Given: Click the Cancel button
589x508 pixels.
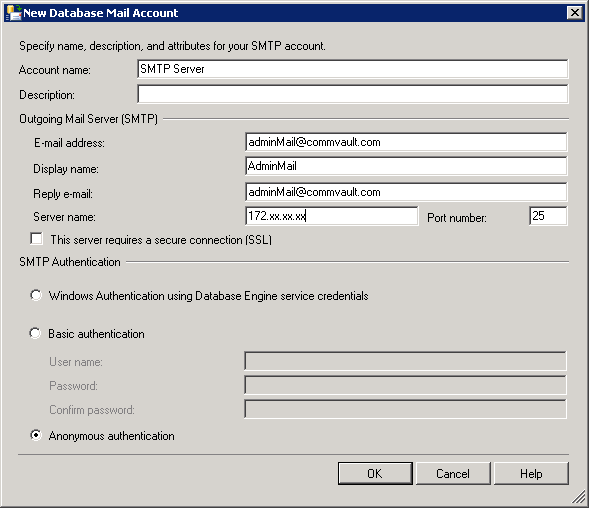Looking at the screenshot, I should click(453, 473).
